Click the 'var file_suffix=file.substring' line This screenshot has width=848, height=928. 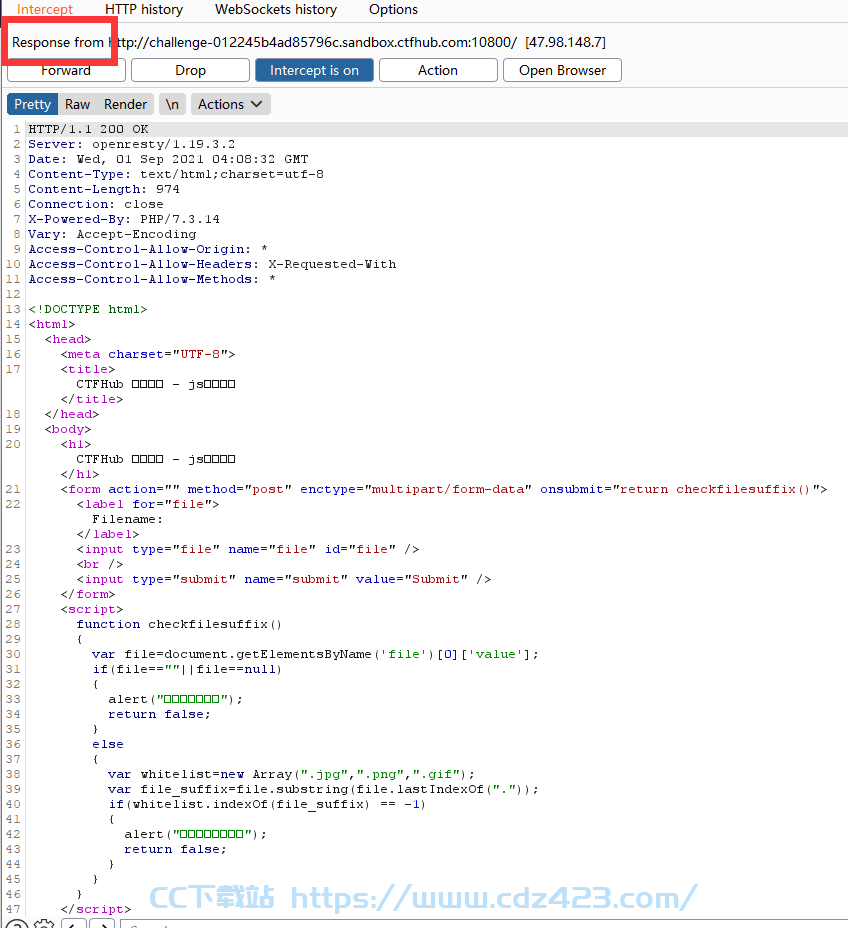click(x=323, y=789)
